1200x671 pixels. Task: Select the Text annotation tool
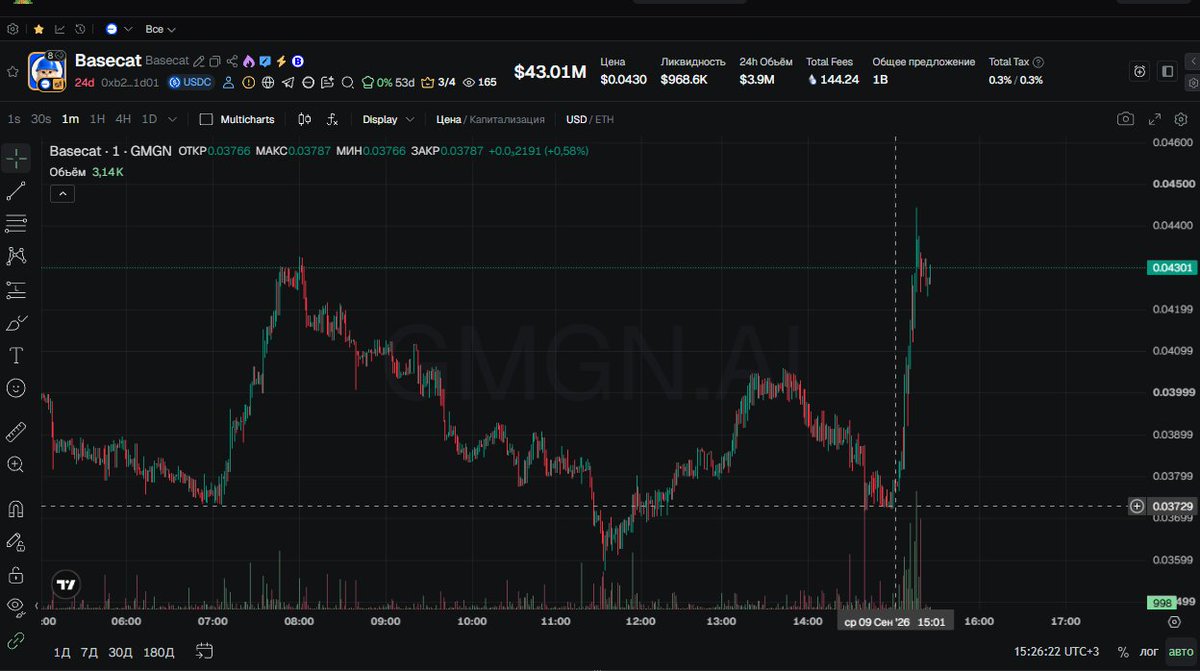16,355
